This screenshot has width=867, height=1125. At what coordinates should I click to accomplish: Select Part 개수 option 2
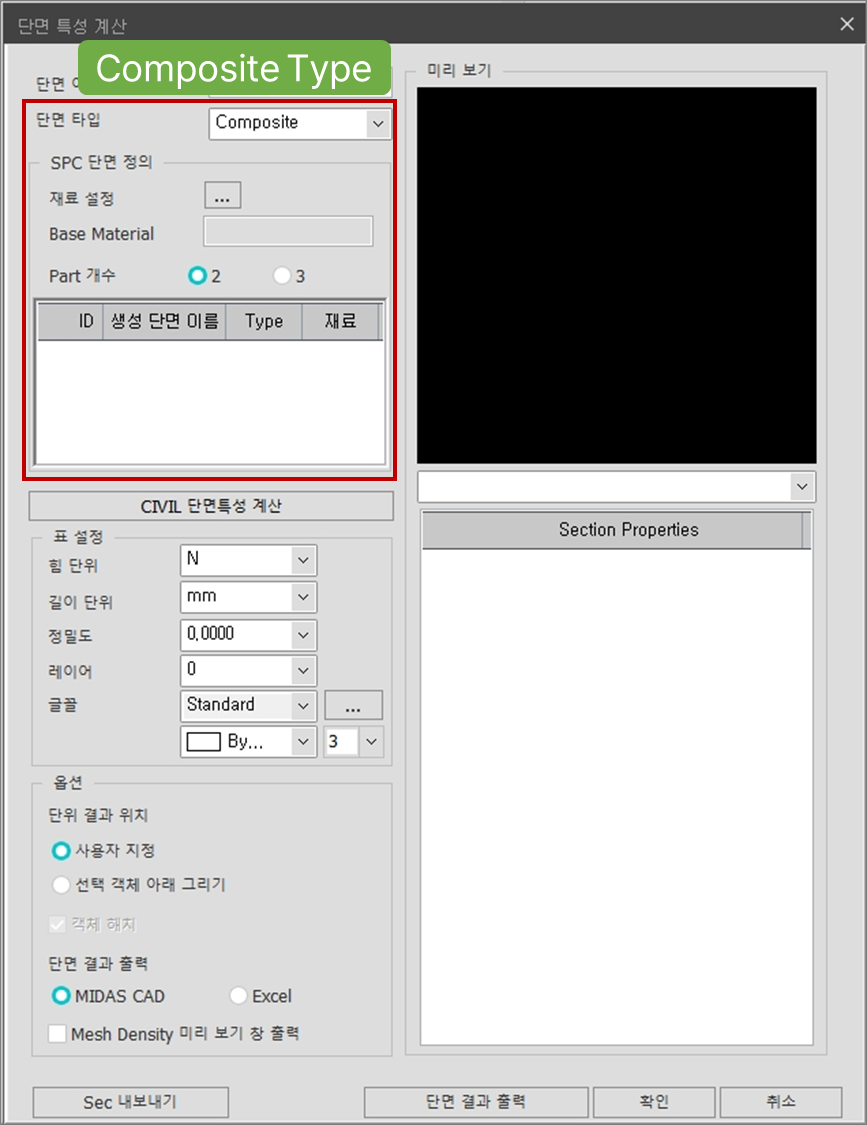tap(199, 275)
